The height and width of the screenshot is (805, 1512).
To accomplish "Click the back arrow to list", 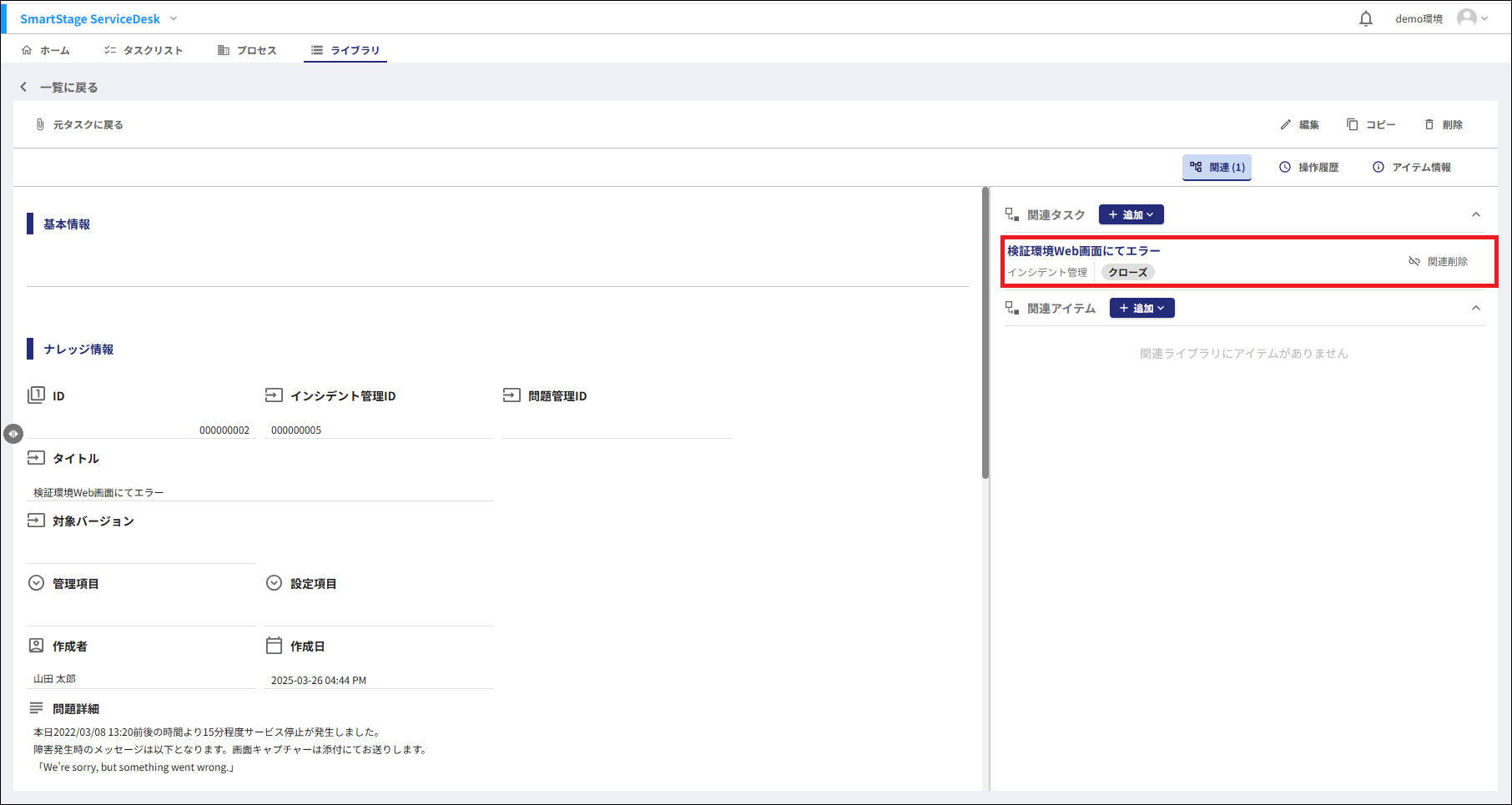I will pyautogui.click(x=23, y=87).
